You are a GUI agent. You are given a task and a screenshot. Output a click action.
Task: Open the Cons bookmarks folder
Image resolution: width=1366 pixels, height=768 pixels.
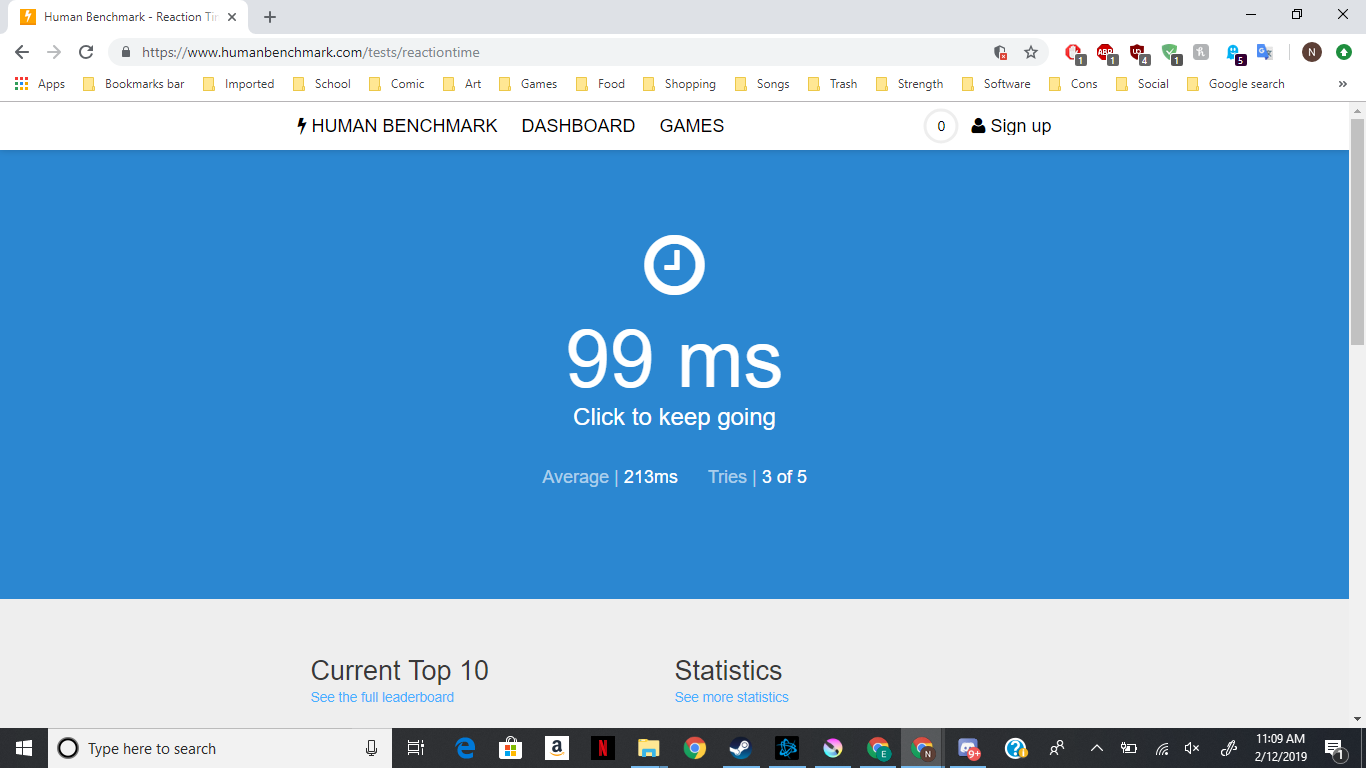coord(1073,84)
